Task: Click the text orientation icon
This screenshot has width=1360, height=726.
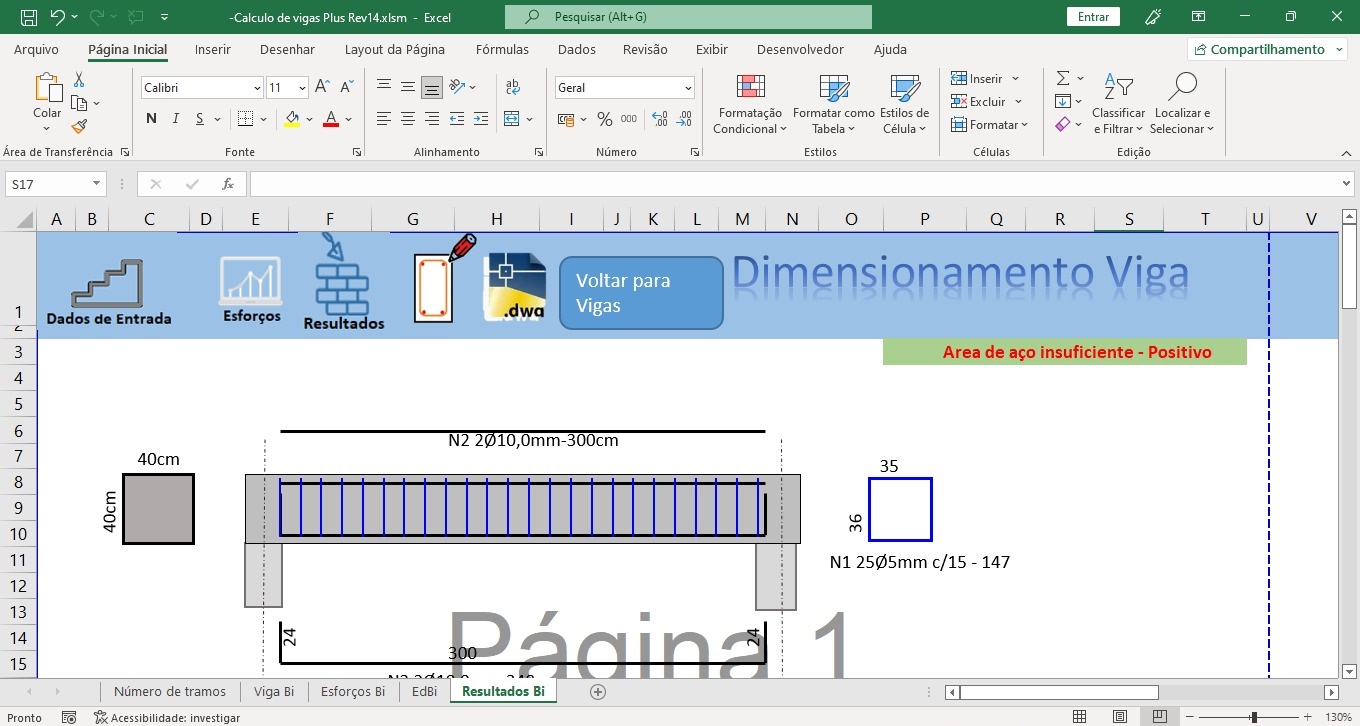Action: click(457, 87)
